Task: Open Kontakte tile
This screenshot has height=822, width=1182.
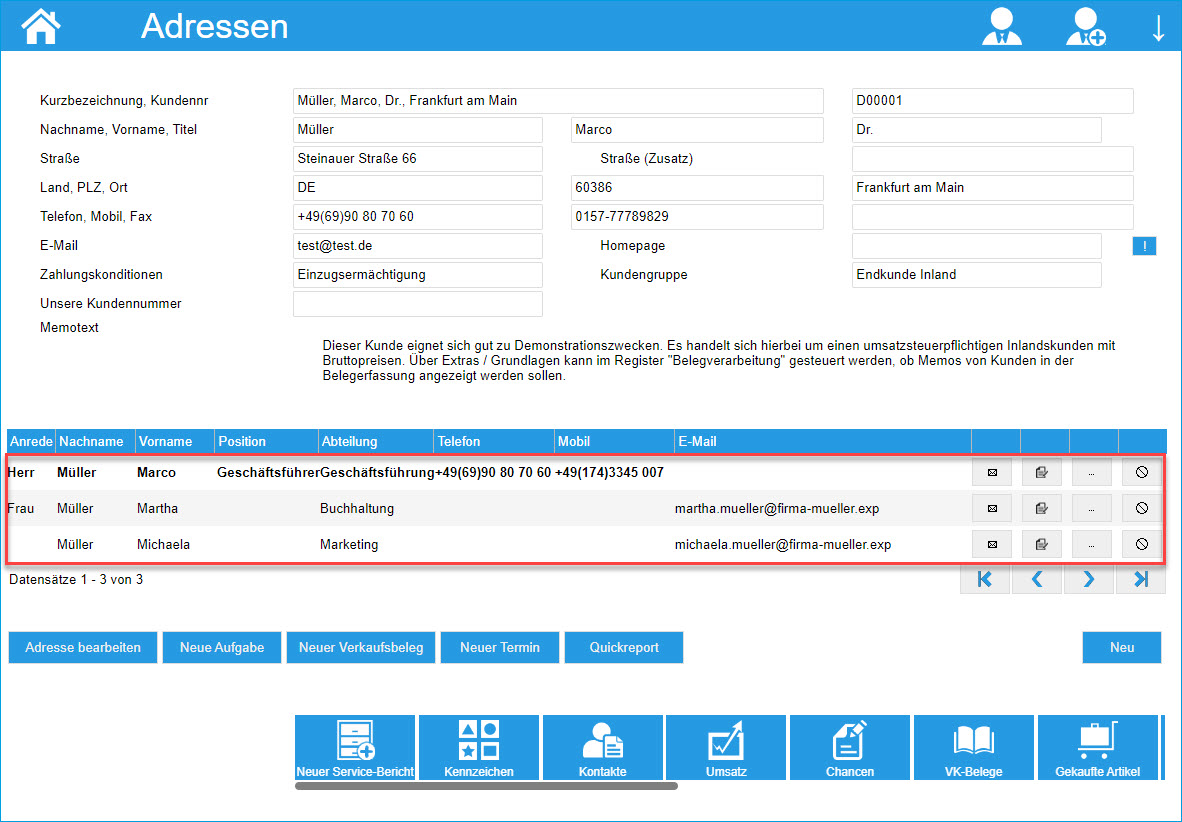Action: click(602, 747)
